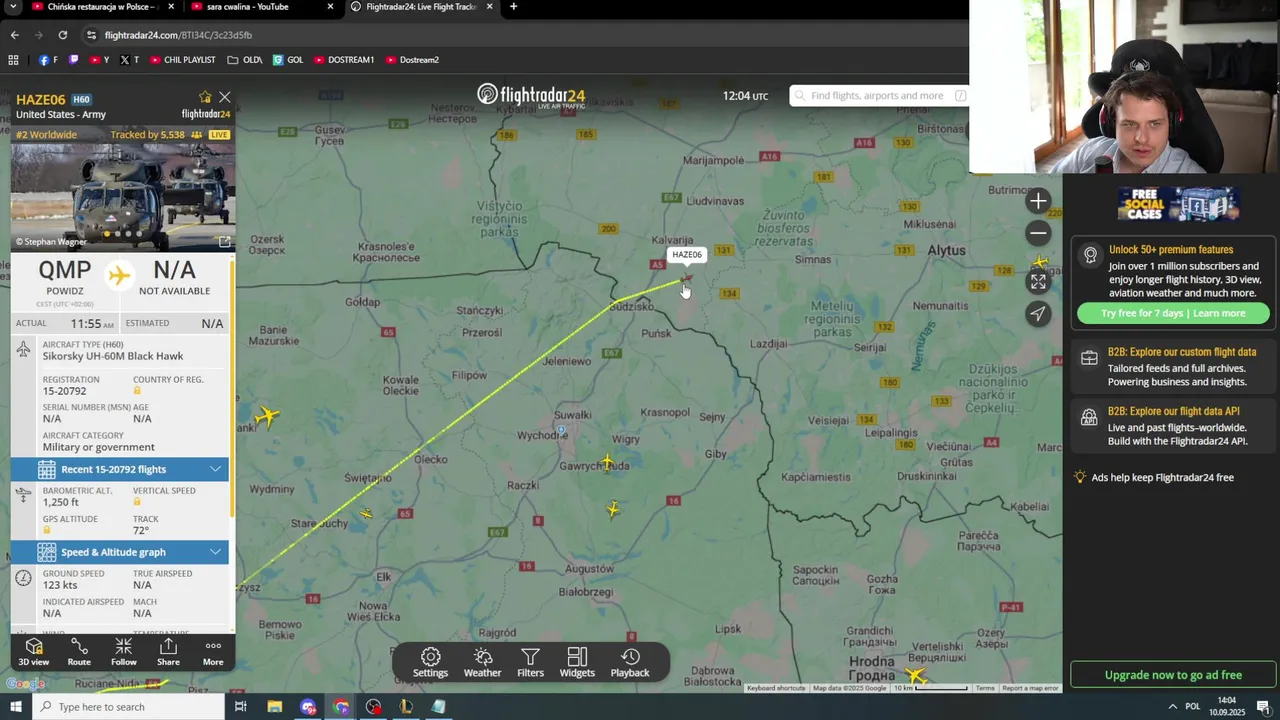Open the CHIL PLAYLIST bookmark
Image resolution: width=1280 pixels, height=720 pixels.
click(183, 60)
